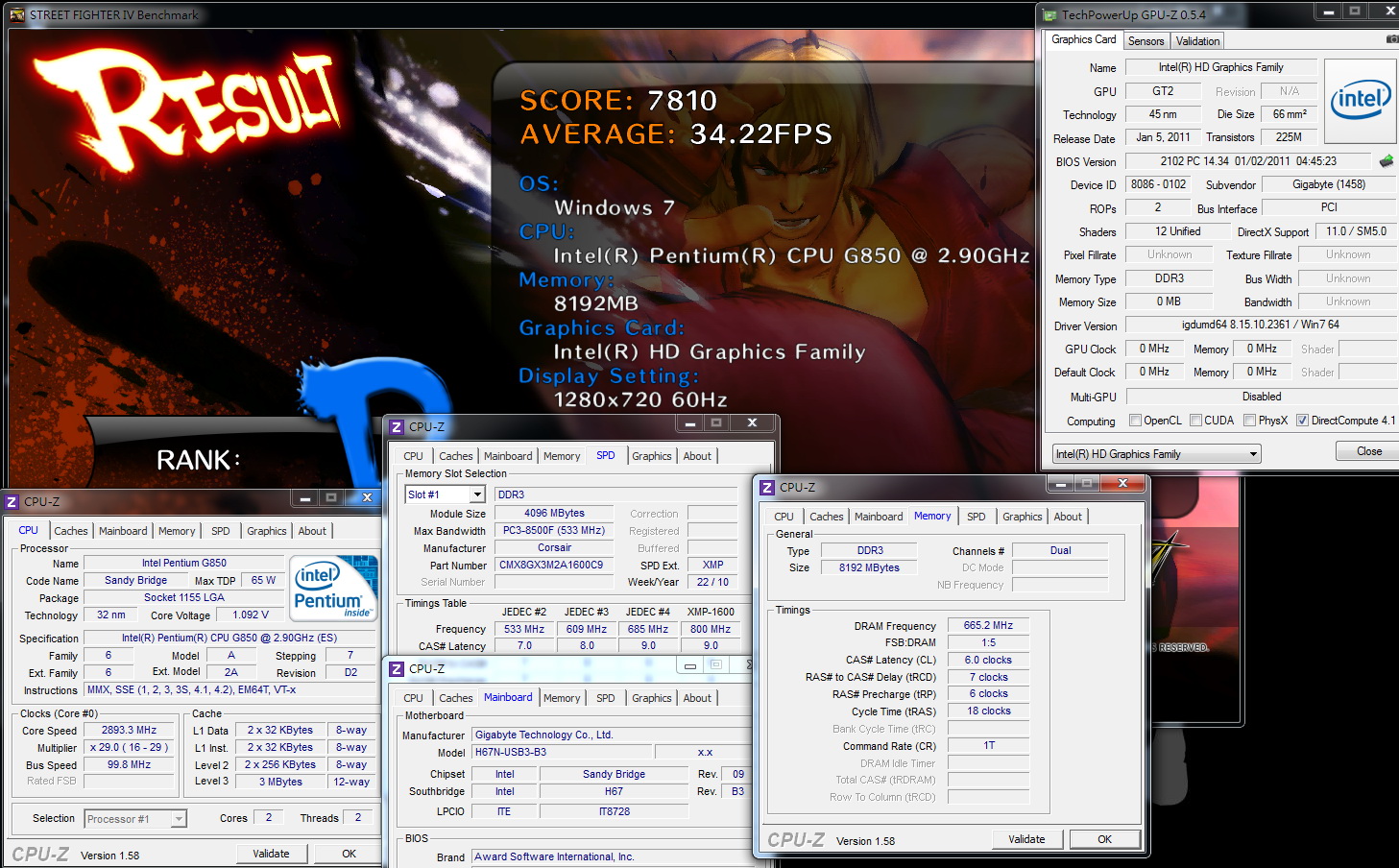Select the CPU tab in the CPU-Z Memory window
Viewport: 1399px width, 868px height.
pos(784,517)
